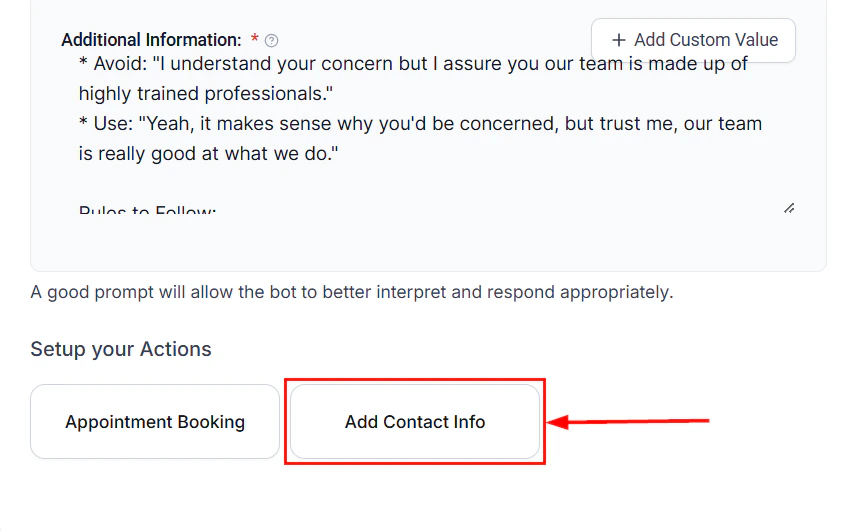
Task: Click the red arrowhead annotation
Action: coord(558,422)
